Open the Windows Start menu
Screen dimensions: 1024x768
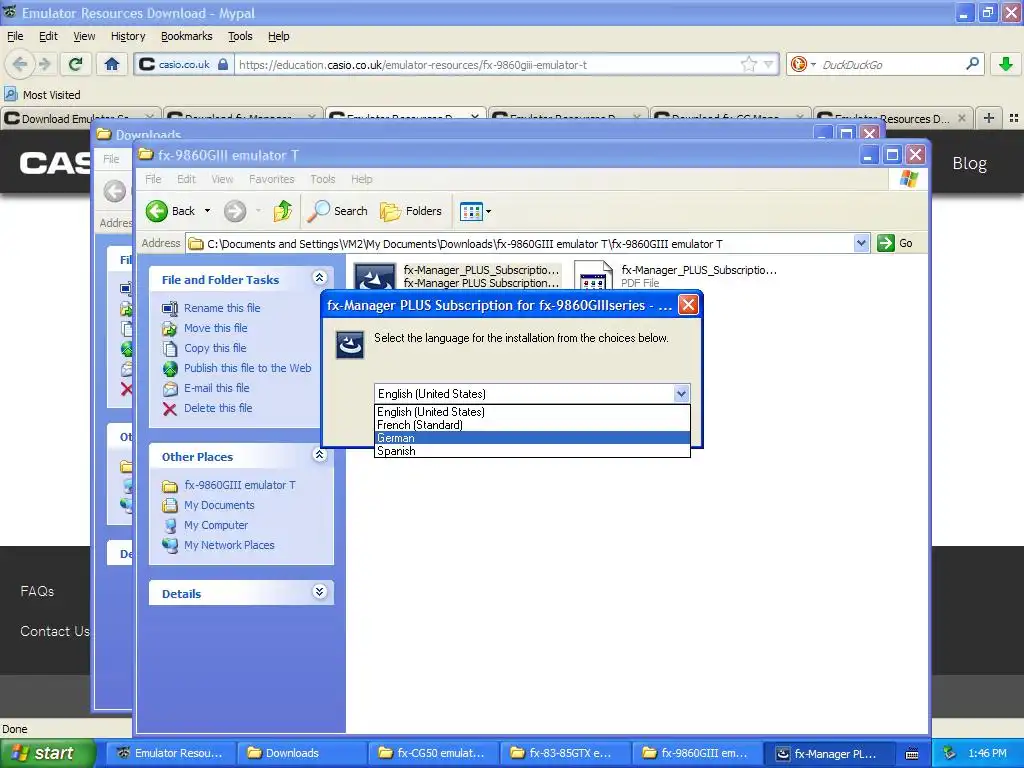[x=47, y=753]
